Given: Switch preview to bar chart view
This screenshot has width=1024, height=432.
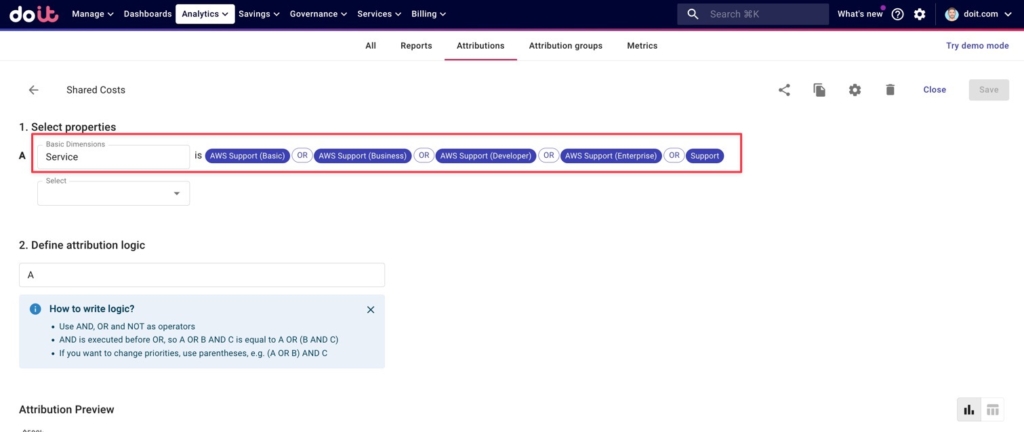Looking at the screenshot, I should pos(968,409).
